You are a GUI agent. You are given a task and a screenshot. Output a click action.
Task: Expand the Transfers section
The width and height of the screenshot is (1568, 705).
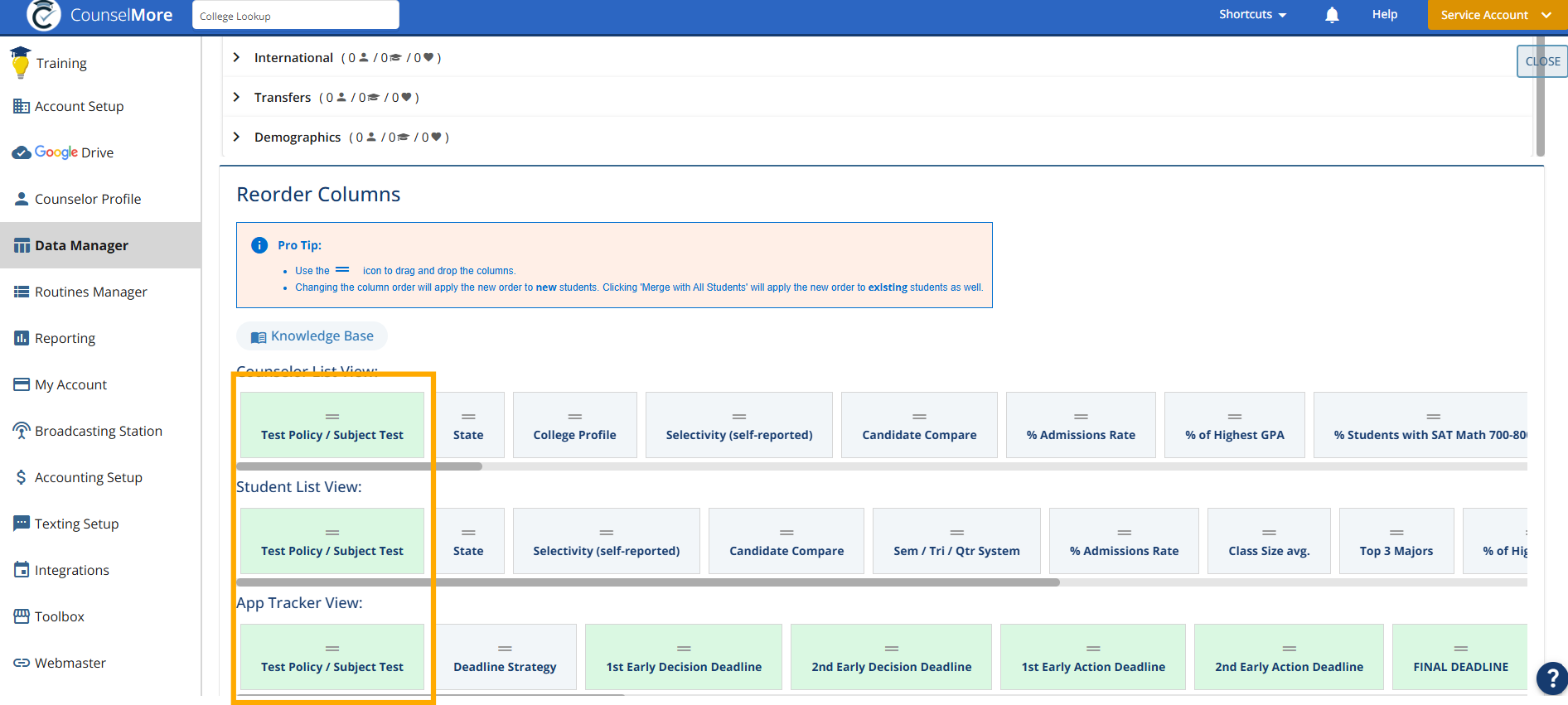click(237, 97)
